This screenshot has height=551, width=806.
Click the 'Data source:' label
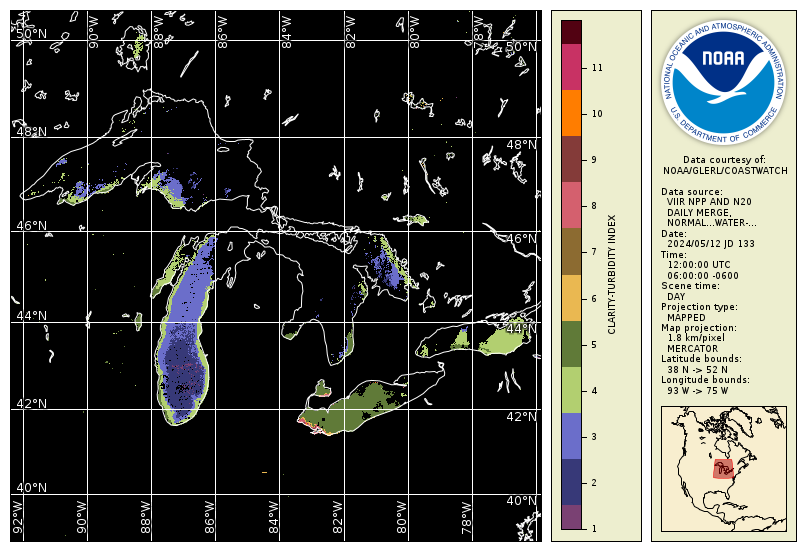pyautogui.click(x=691, y=192)
